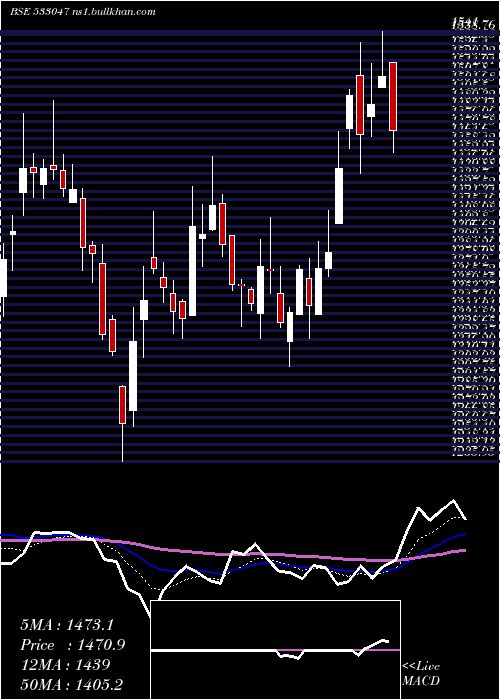This screenshot has width=500, height=700.
Task: Click the <<Live MACD label
Action: (421, 674)
